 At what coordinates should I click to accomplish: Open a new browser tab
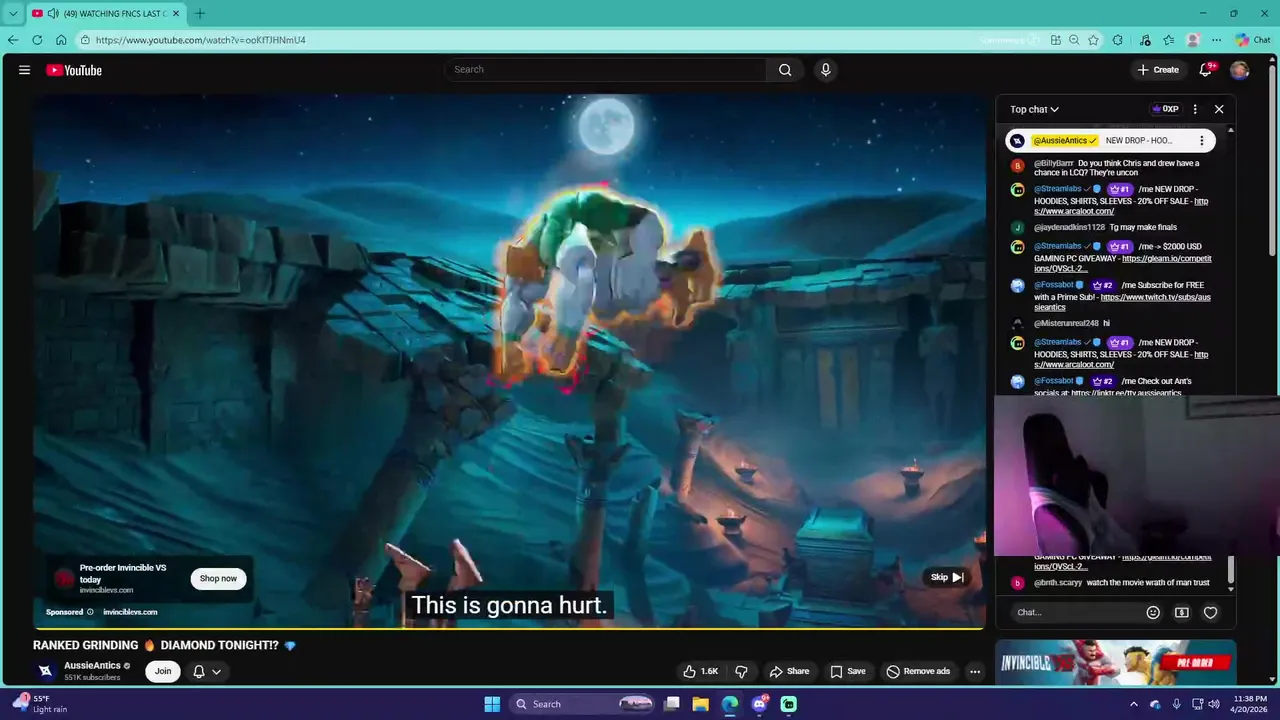pyautogui.click(x=199, y=13)
